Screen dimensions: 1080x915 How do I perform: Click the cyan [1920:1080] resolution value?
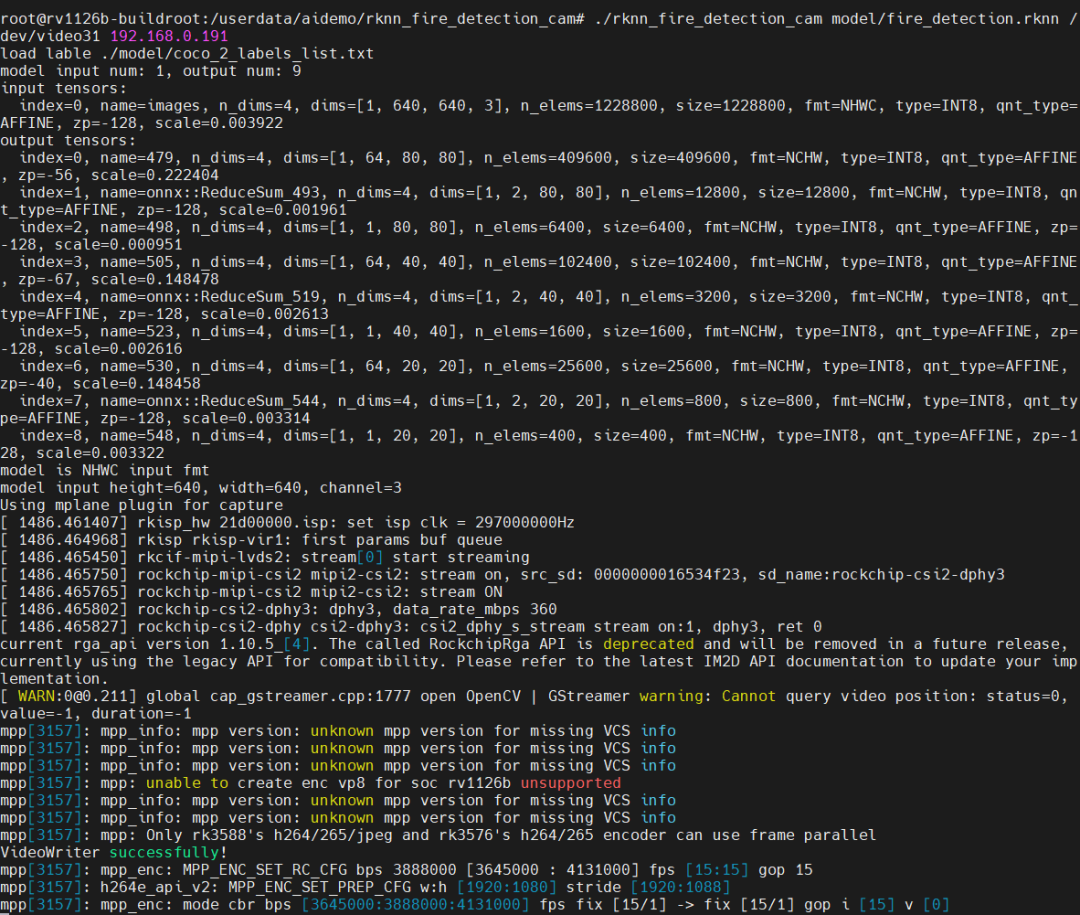click(x=506, y=887)
